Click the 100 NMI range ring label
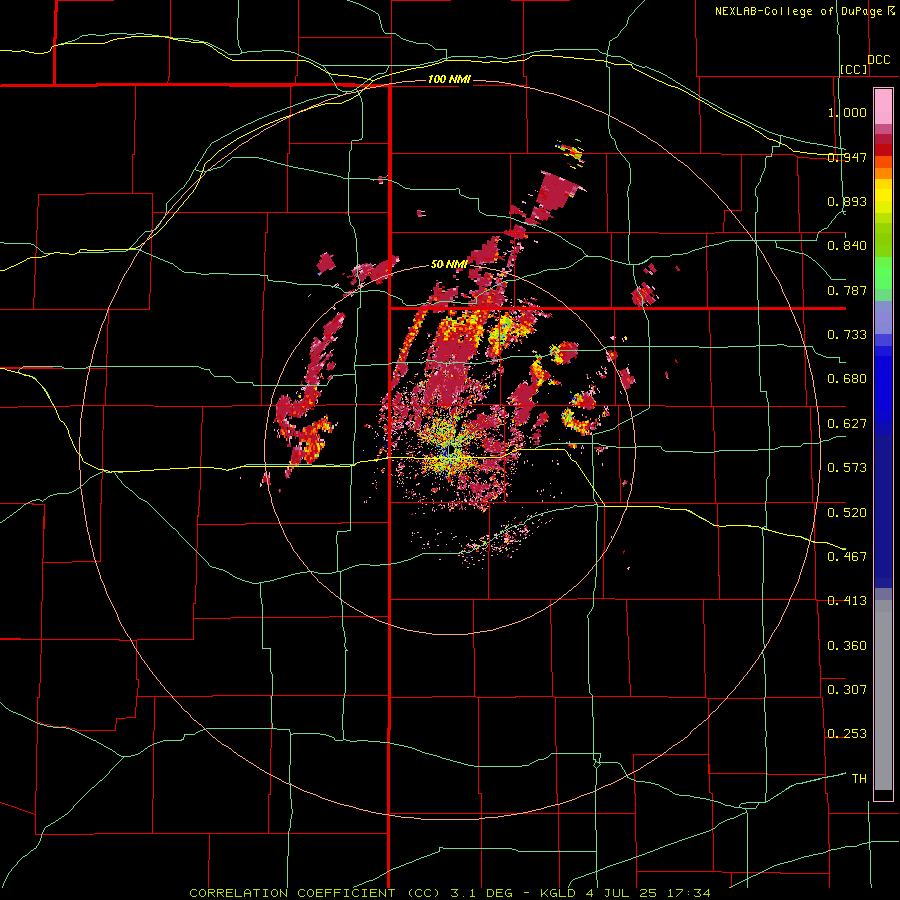The height and width of the screenshot is (900, 900). pos(449,79)
